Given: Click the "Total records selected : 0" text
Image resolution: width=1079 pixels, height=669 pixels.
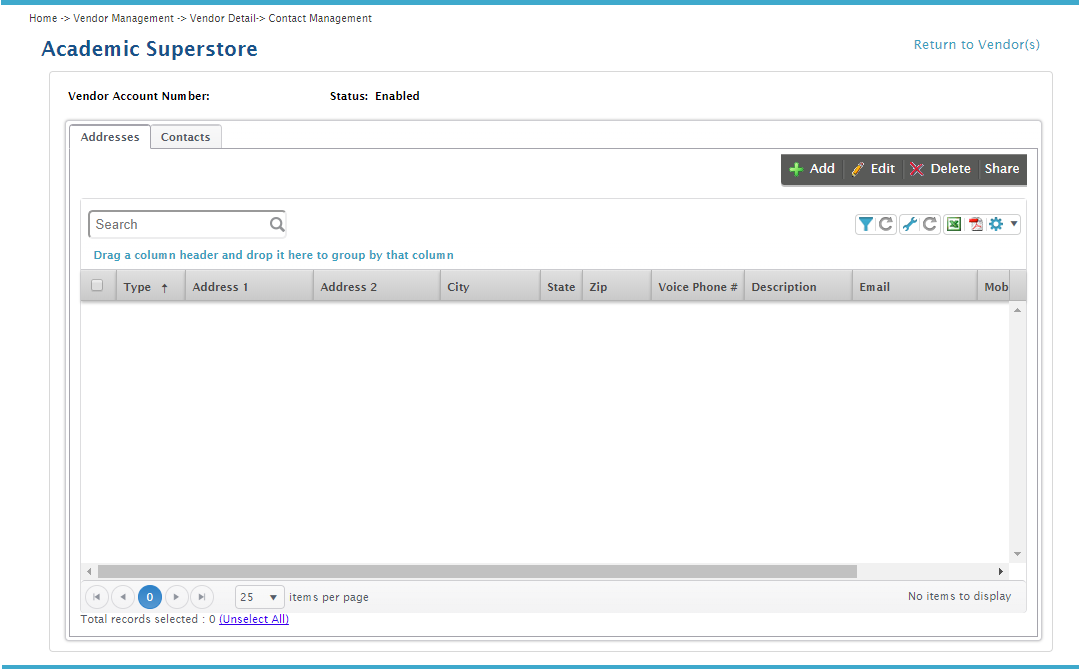Looking at the screenshot, I should click(x=148, y=619).
